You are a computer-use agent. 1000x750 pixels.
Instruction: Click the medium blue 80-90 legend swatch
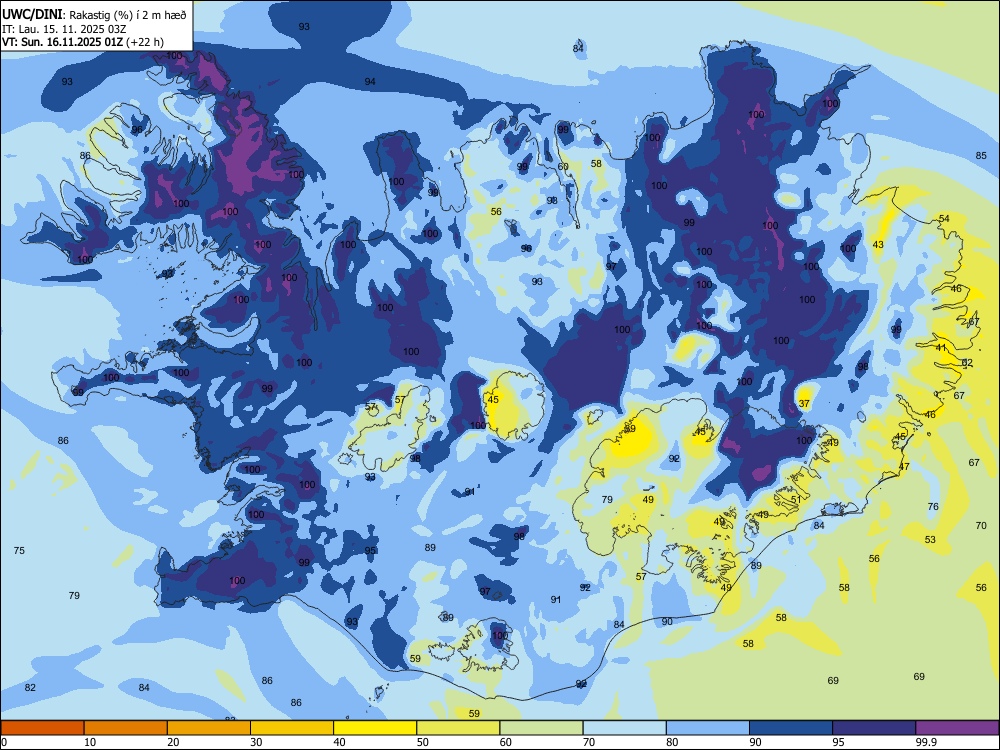point(708,728)
